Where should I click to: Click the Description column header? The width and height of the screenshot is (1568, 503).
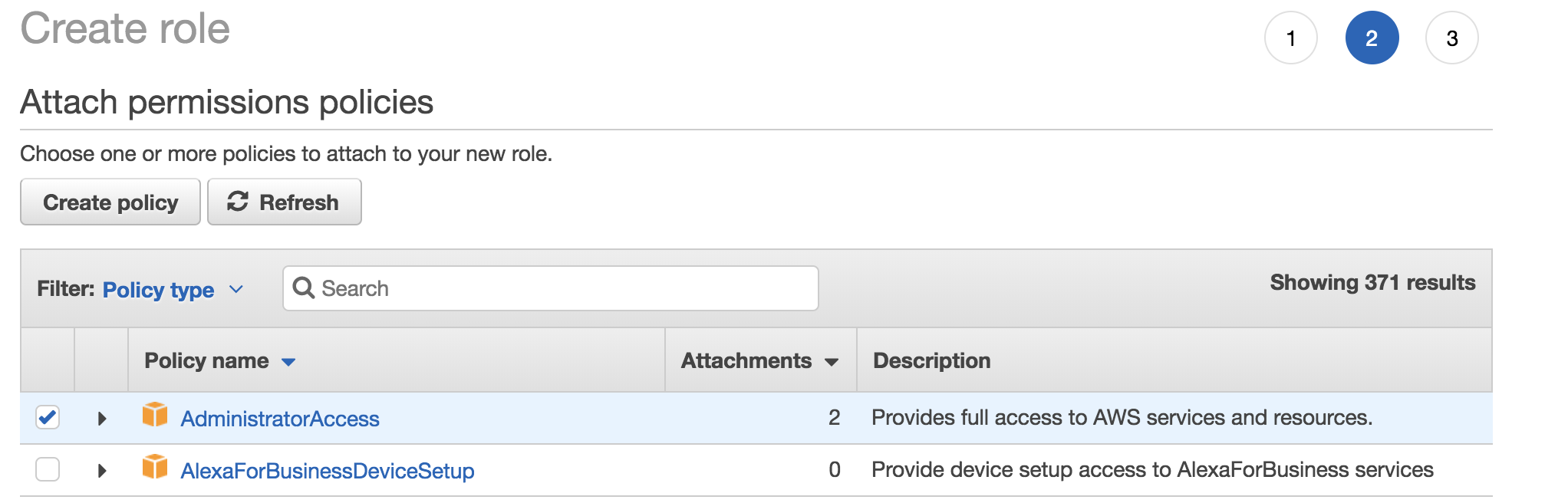pyautogui.click(x=932, y=360)
